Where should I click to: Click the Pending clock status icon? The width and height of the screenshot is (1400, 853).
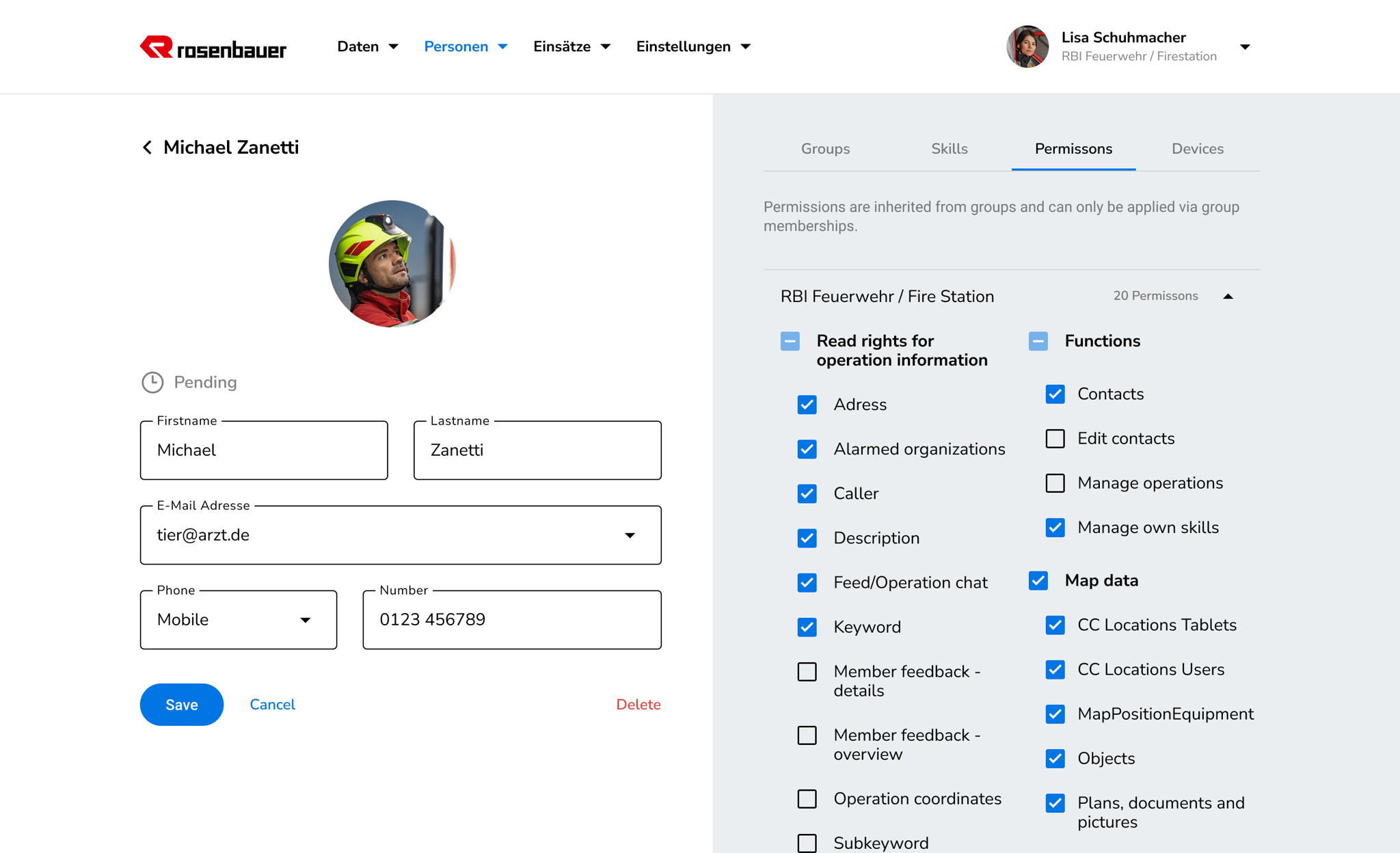pyautogui.click(x=152, y=382)
